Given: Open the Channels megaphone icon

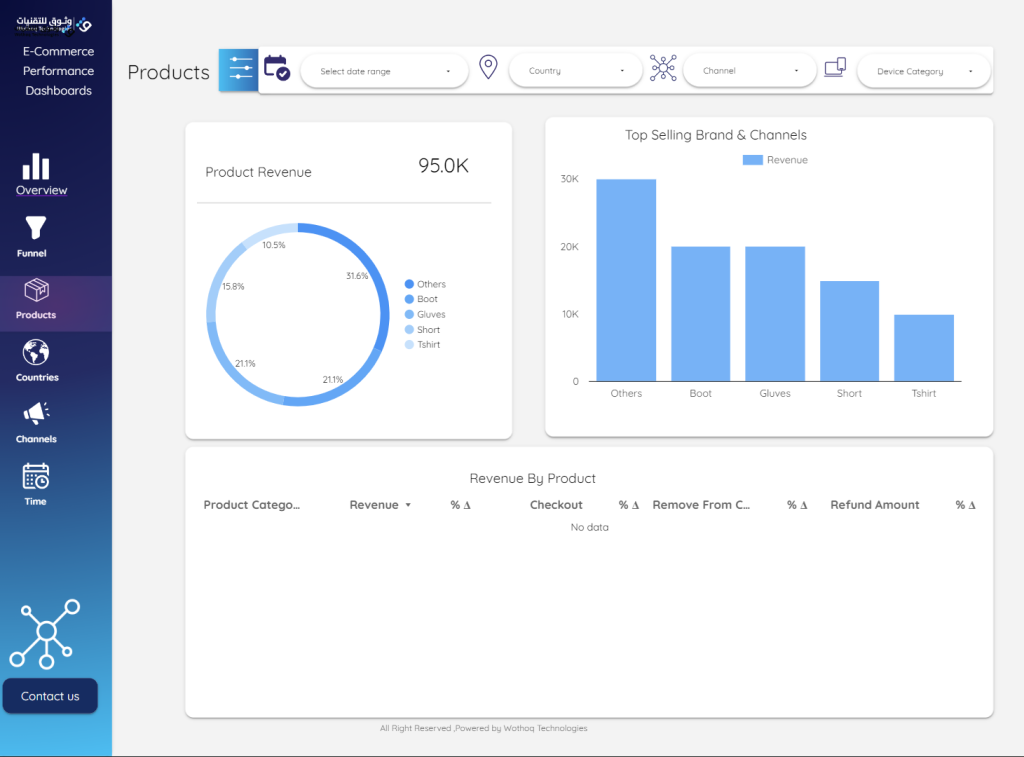Looking at the screenshot, I should click(36, 414).
